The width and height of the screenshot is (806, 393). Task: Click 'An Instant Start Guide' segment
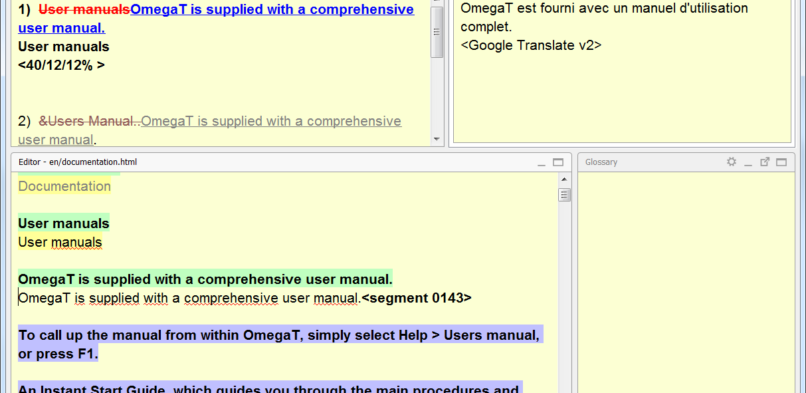pos(270,388)
